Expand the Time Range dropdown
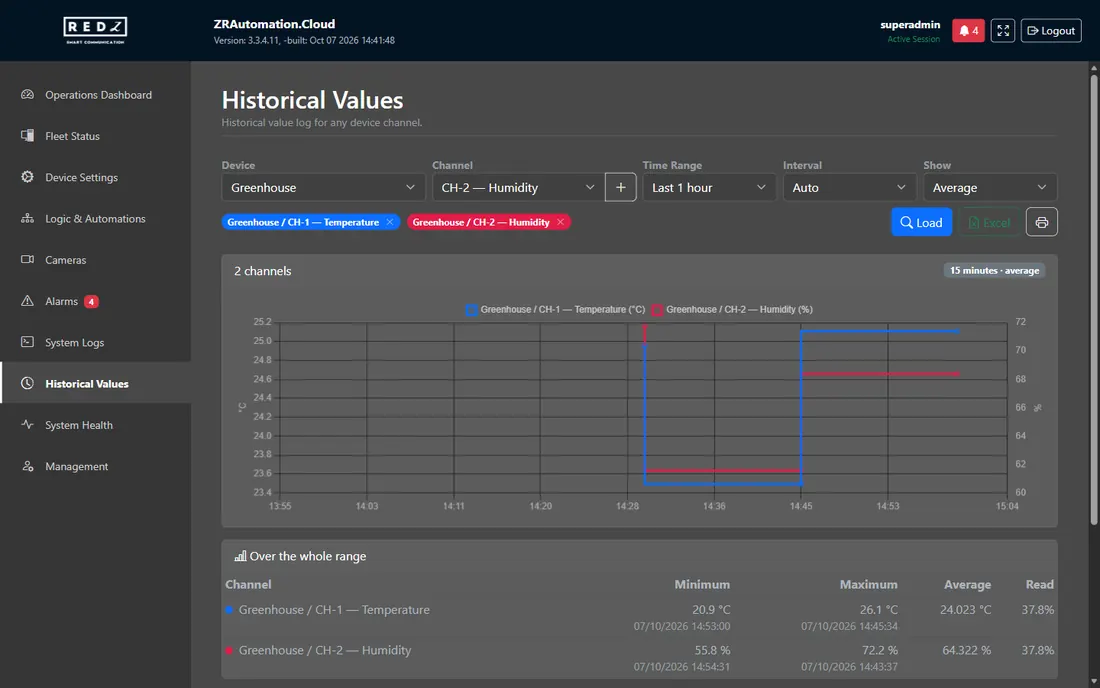1100x688 pixels. click(x=709, y=187)
